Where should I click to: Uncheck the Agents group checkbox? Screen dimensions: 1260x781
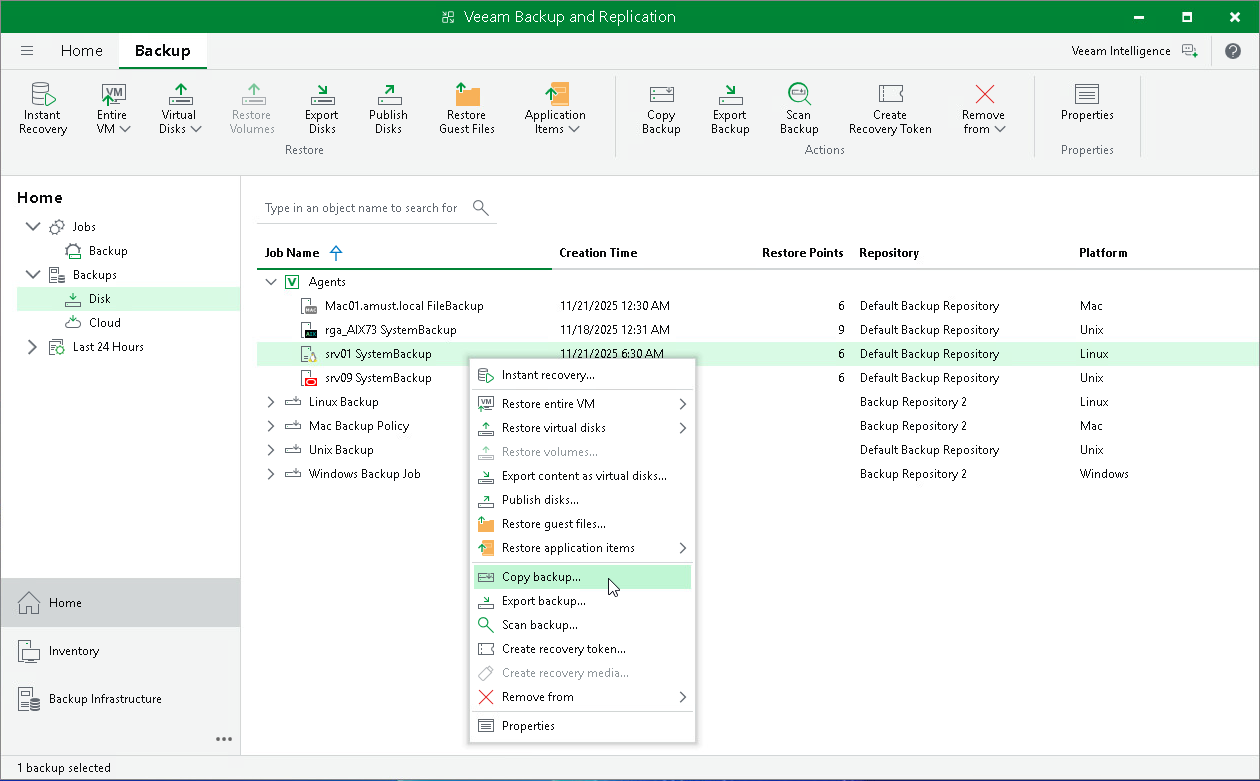pyautogui.click(x=290, y=282)
